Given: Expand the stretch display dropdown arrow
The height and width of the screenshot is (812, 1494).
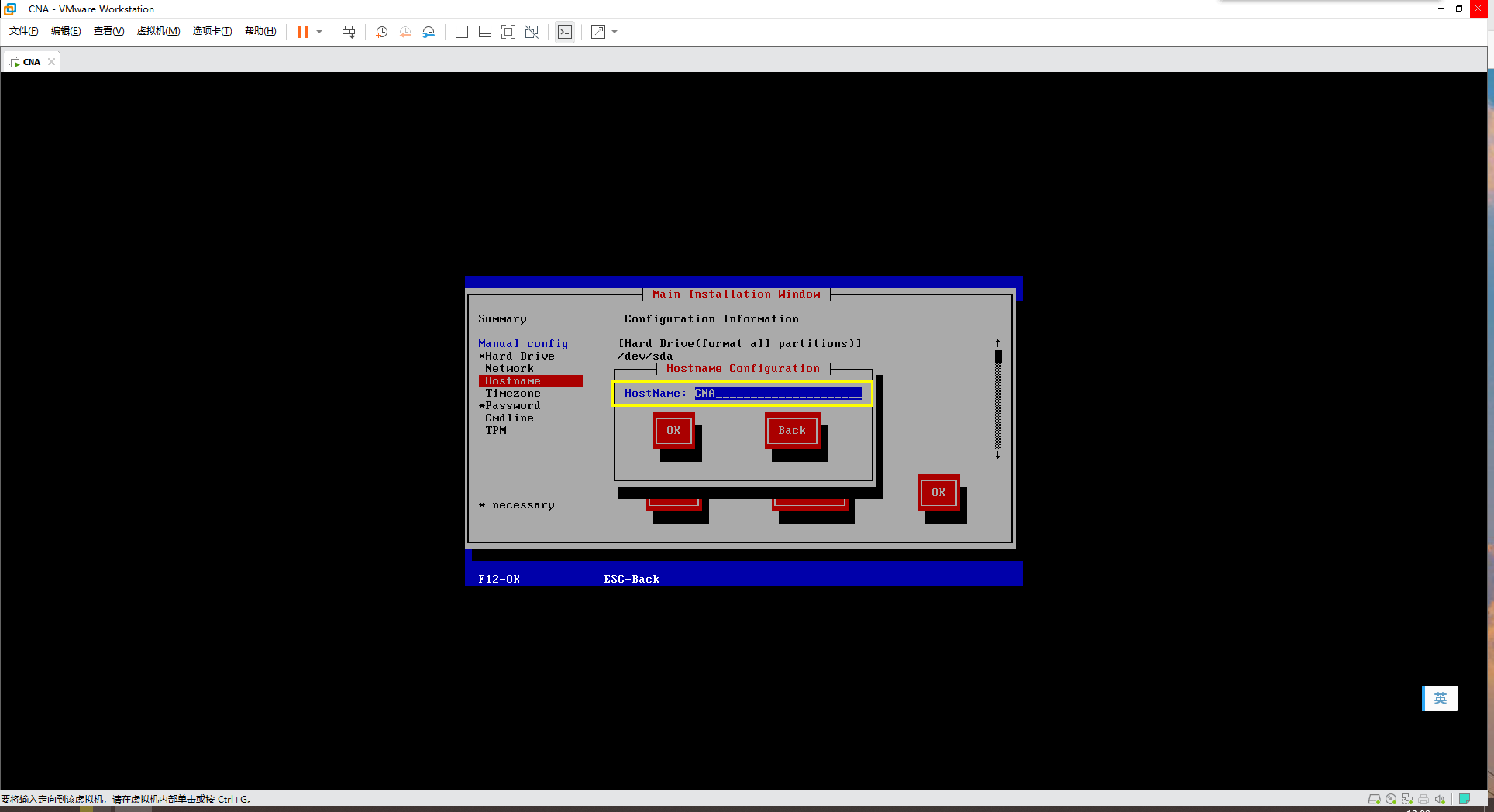Looking at the screenshot, I should tap(614, 32).
